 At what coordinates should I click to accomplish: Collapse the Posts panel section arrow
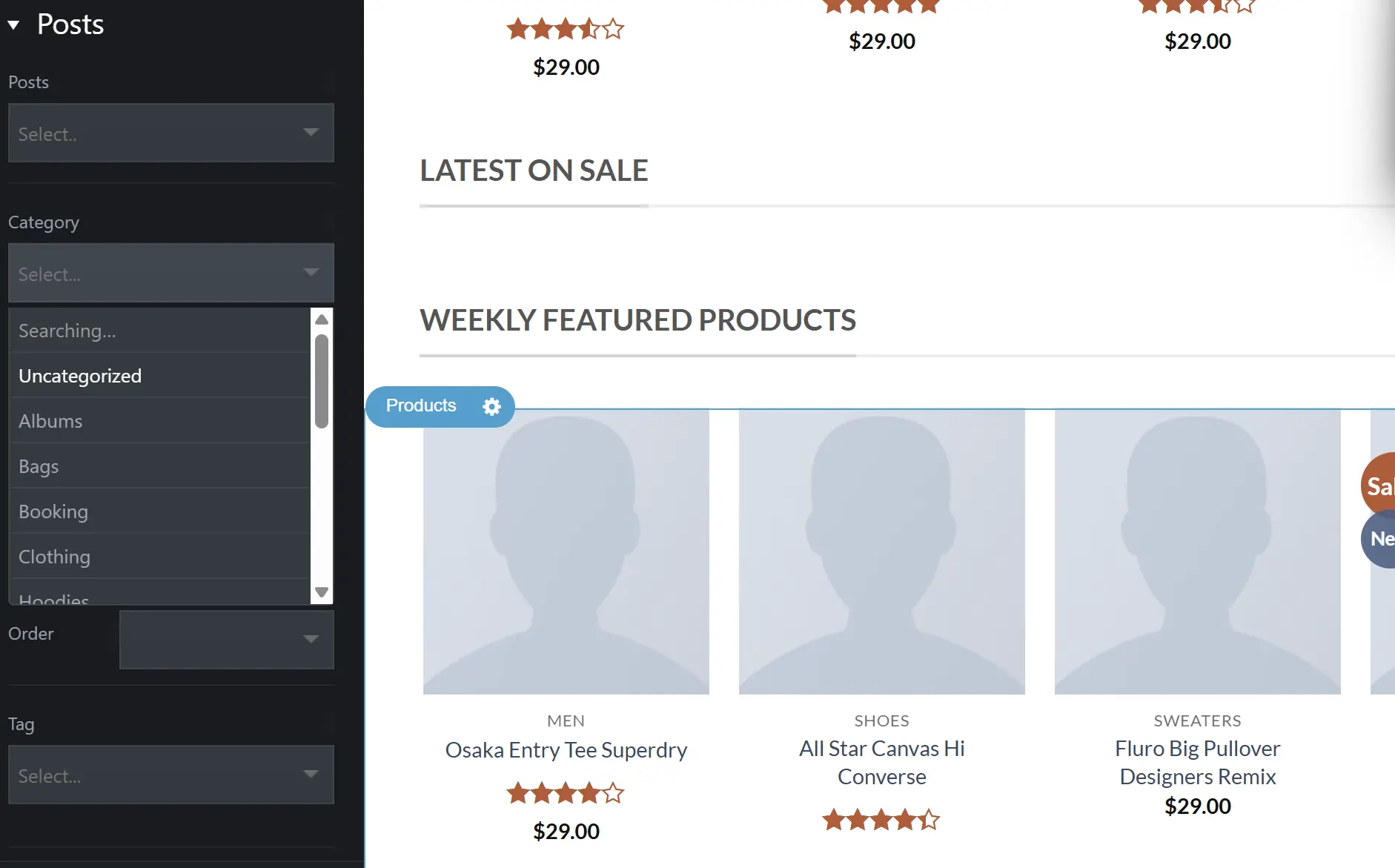point(13,25)
